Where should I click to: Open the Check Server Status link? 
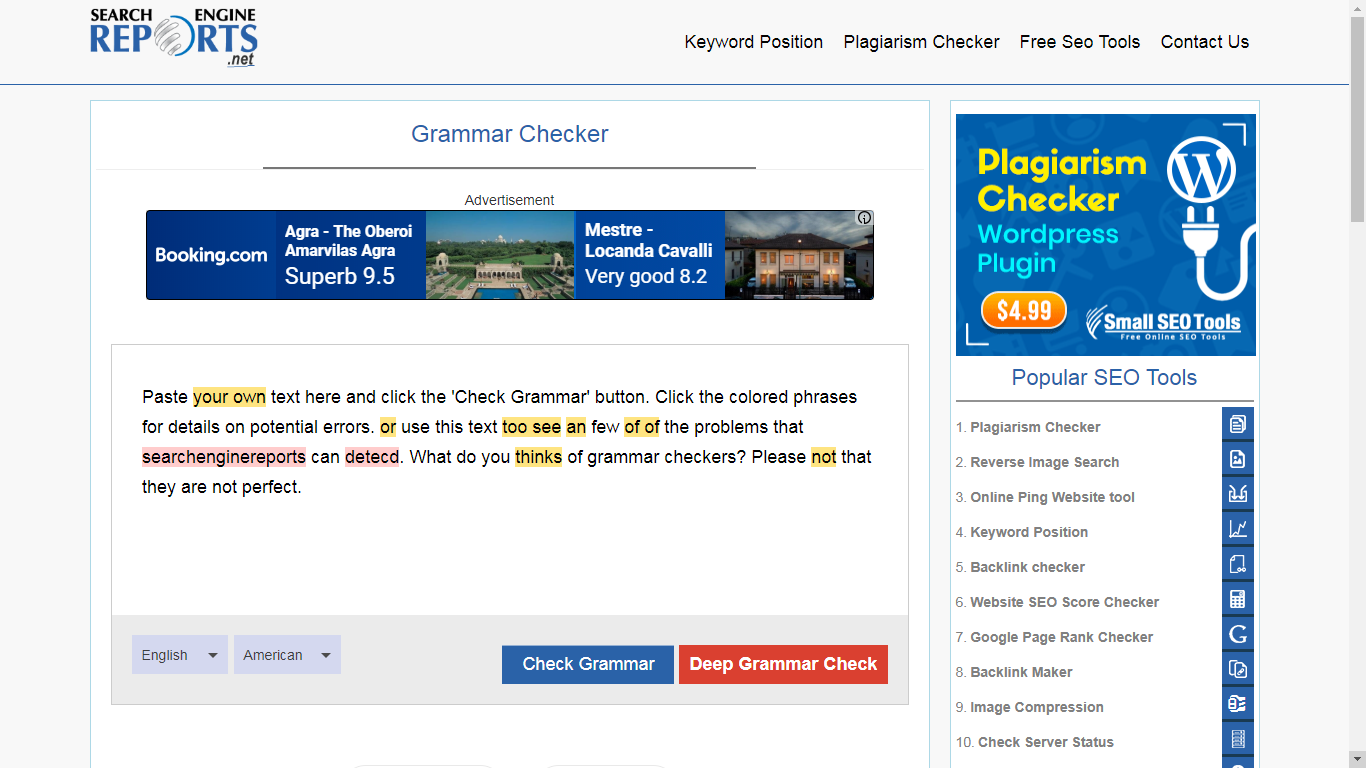pos(1046,742)
